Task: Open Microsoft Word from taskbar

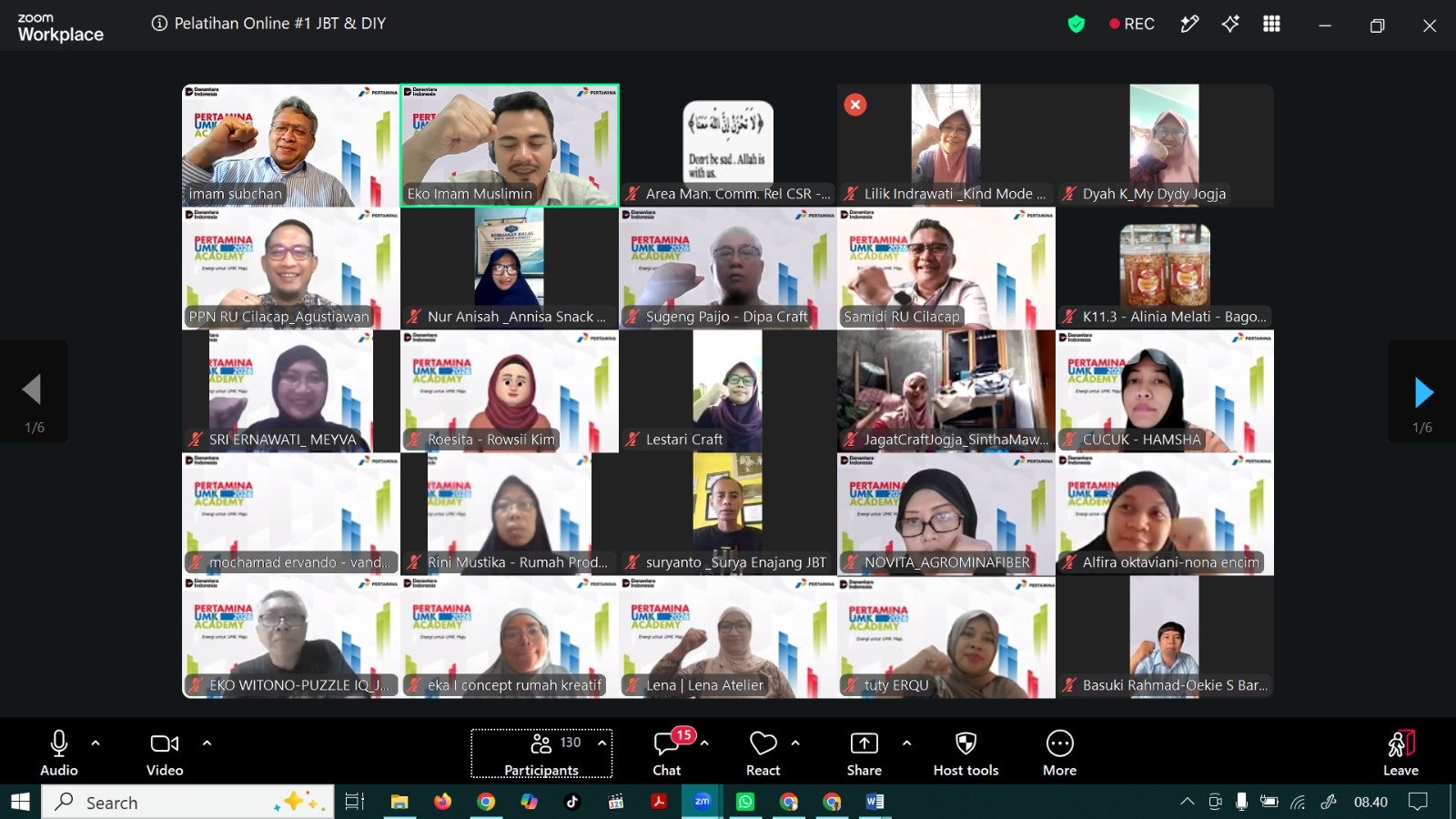Action: click(x=875, y=802)
